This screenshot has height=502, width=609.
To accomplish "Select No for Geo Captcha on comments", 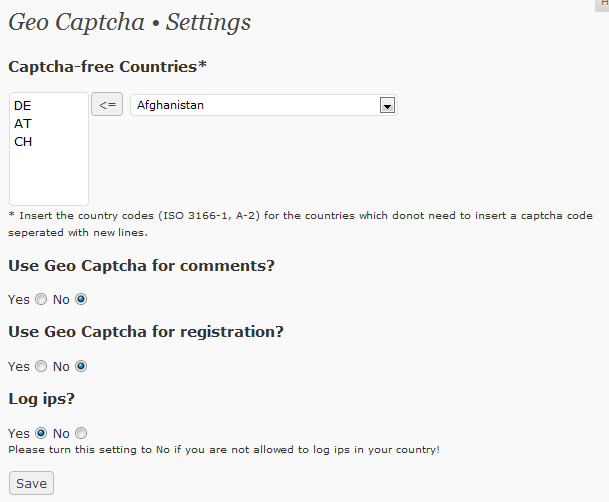I will click(81, 299).
